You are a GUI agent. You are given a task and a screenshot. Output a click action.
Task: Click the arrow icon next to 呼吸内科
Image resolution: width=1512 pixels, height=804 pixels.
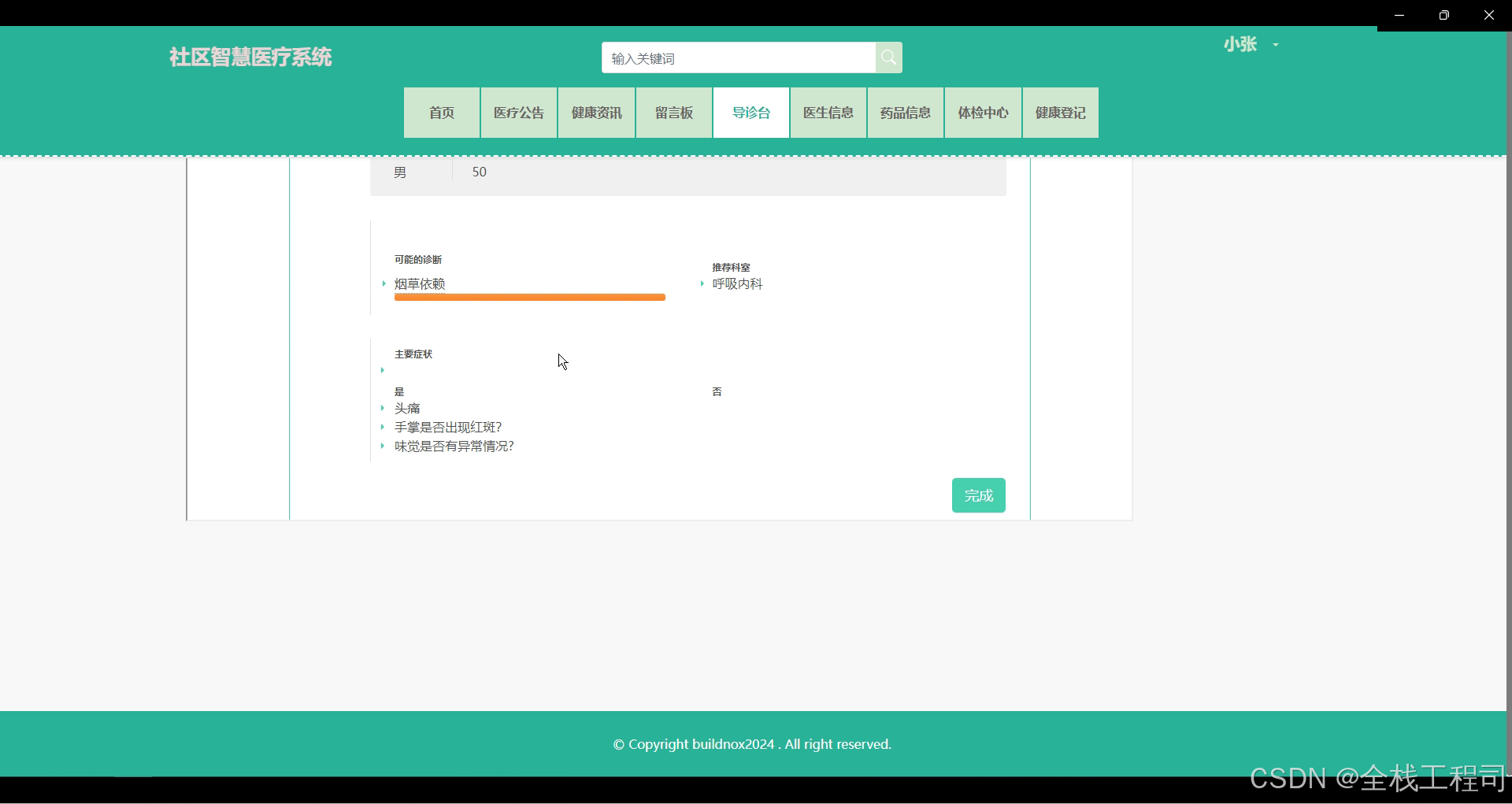(702, 284)
